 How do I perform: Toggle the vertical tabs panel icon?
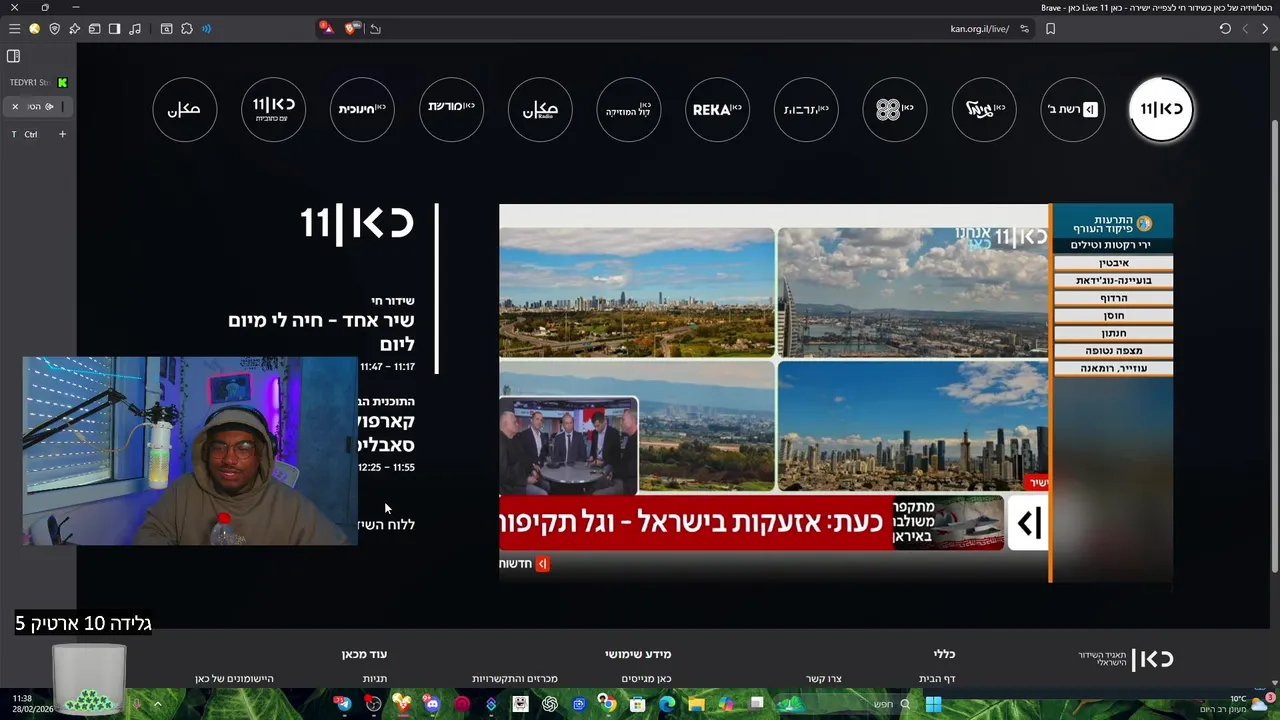(x=14, y=56)
